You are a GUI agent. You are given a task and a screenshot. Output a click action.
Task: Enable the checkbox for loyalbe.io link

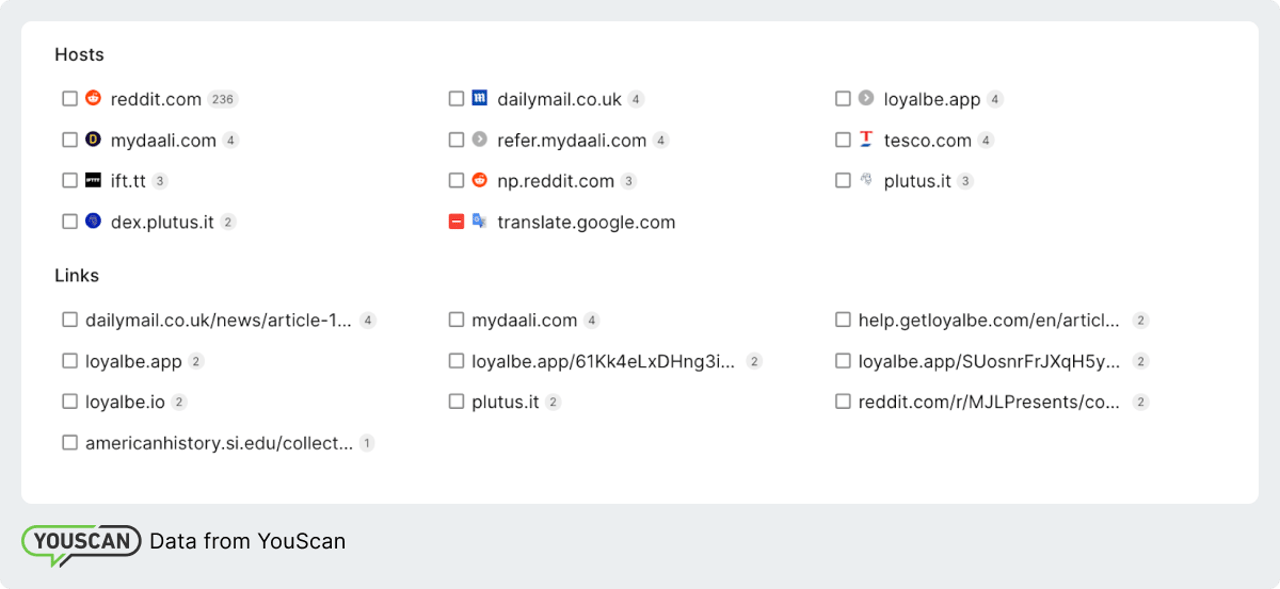69,401
